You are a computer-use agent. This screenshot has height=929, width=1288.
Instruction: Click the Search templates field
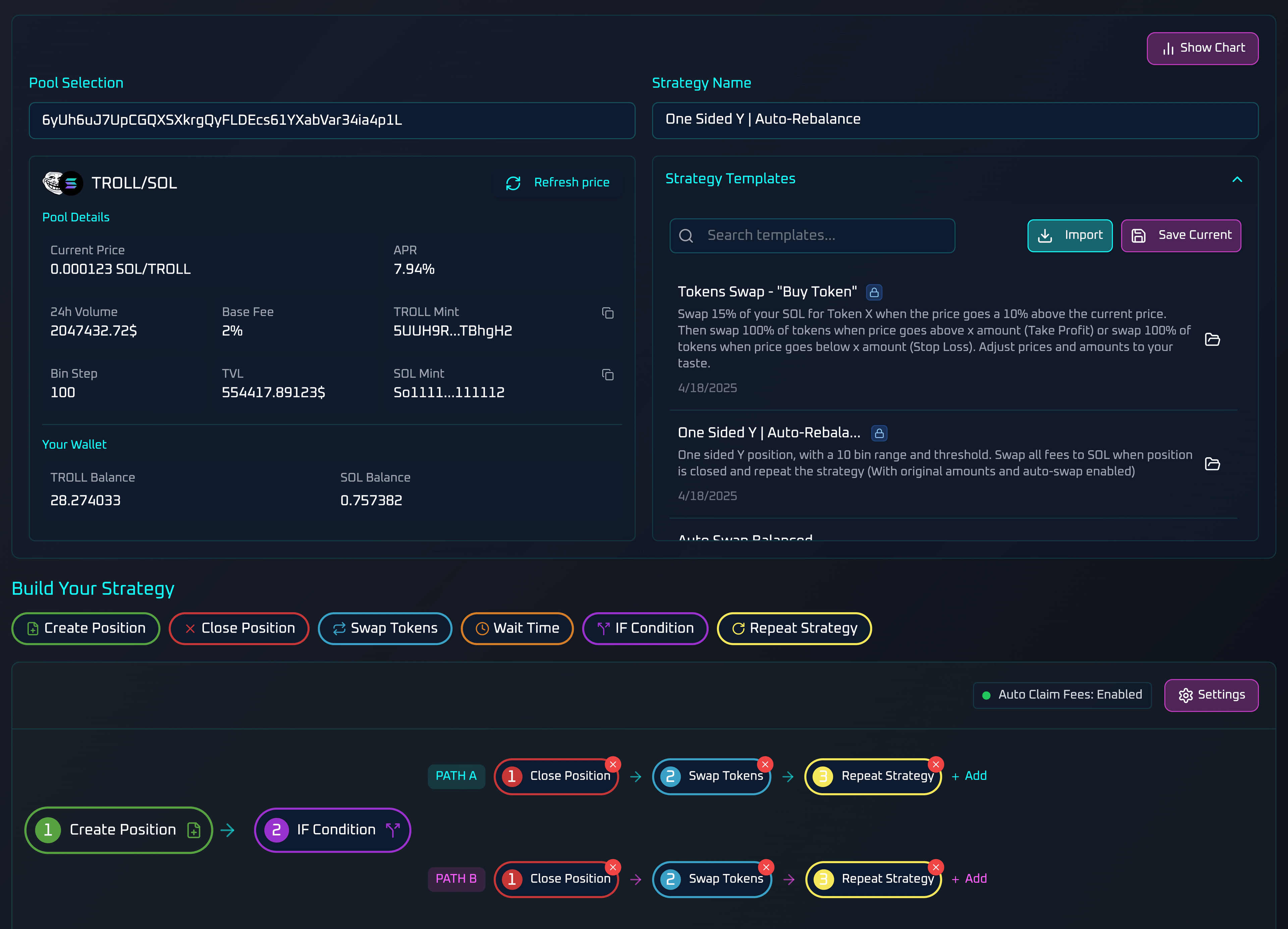pyautogui.click(x=812, y=236)
